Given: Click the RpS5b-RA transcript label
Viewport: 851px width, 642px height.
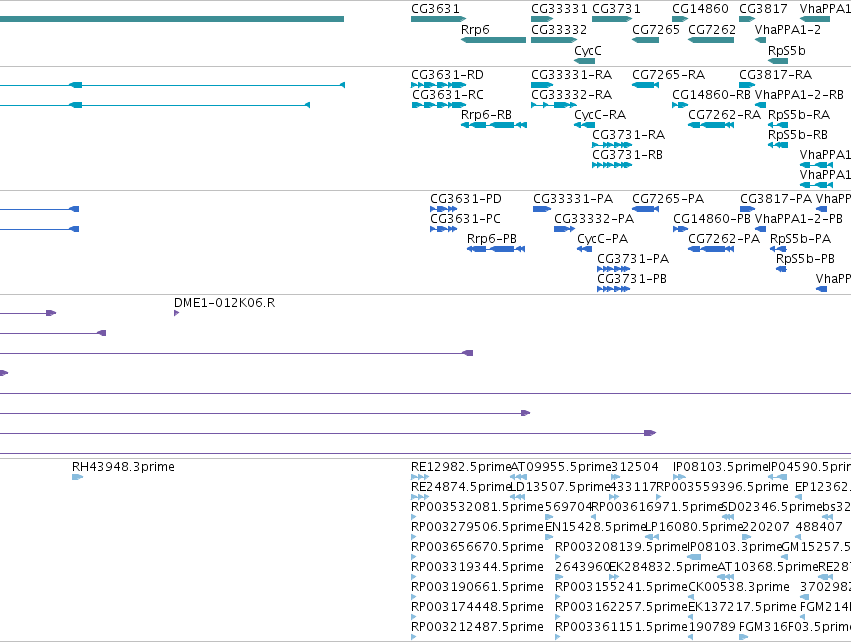Looking at the screenshot, I should (x=799, y=115).
